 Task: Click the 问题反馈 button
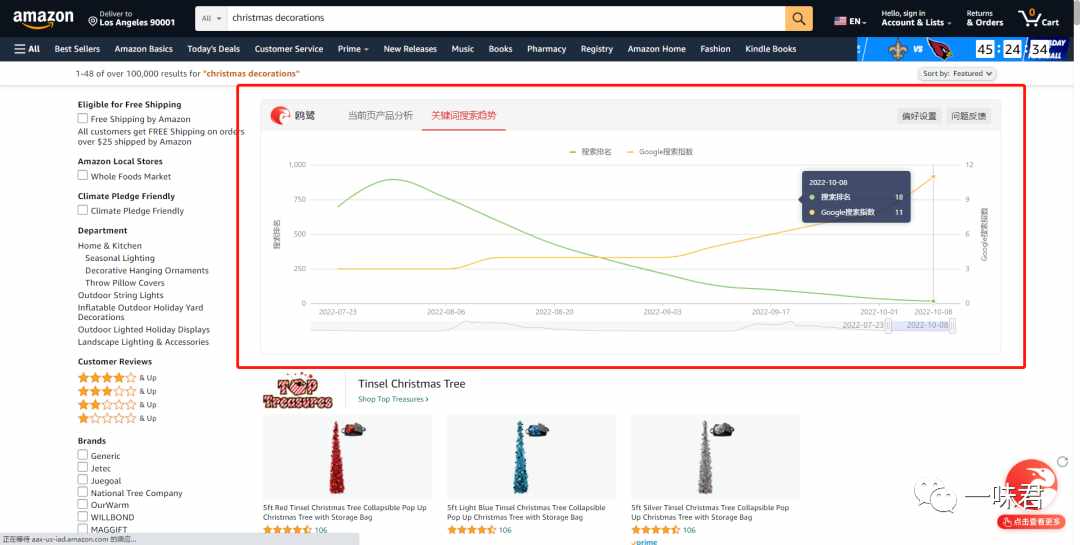968,116
